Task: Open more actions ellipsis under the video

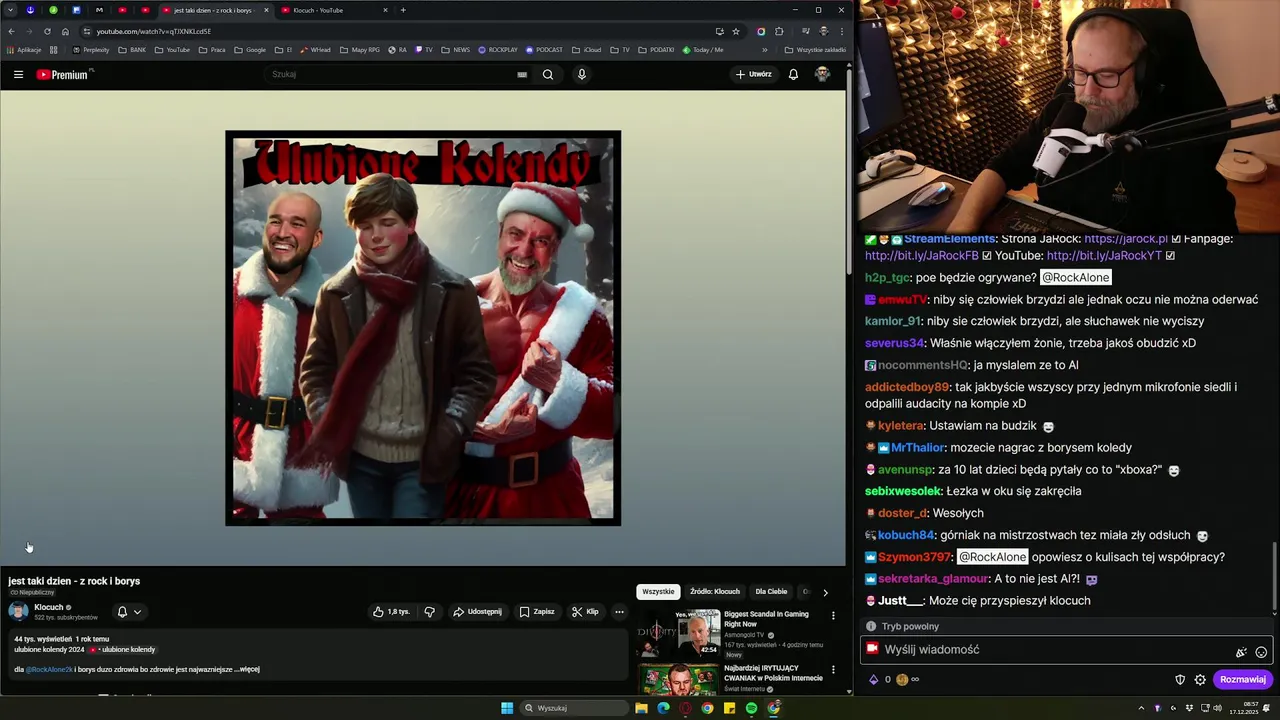Action: (619, 612)
